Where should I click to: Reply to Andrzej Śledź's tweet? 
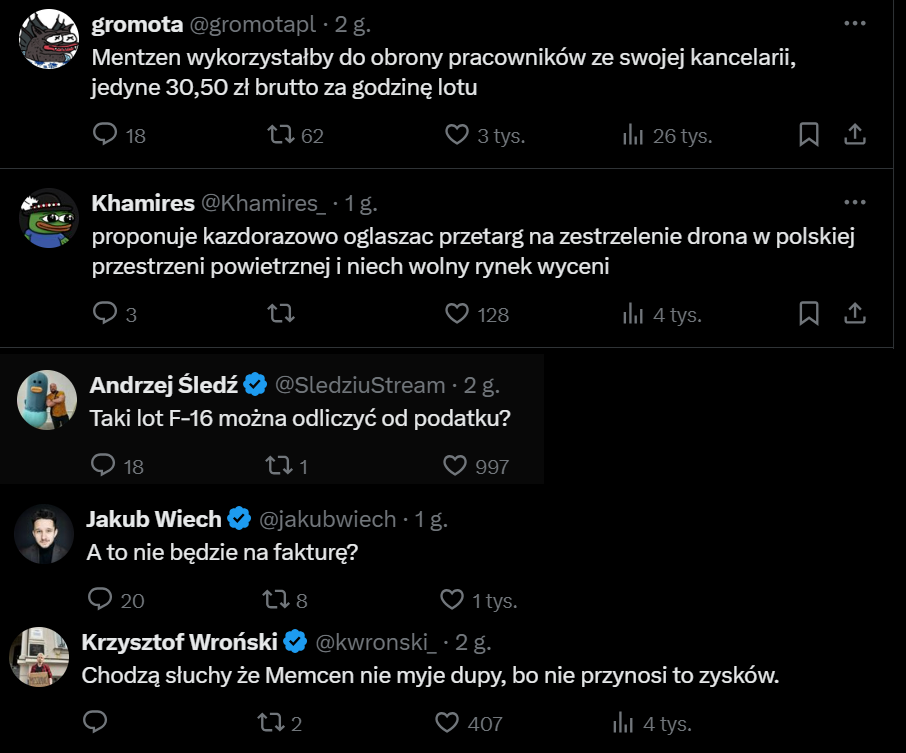click(104, 465)
